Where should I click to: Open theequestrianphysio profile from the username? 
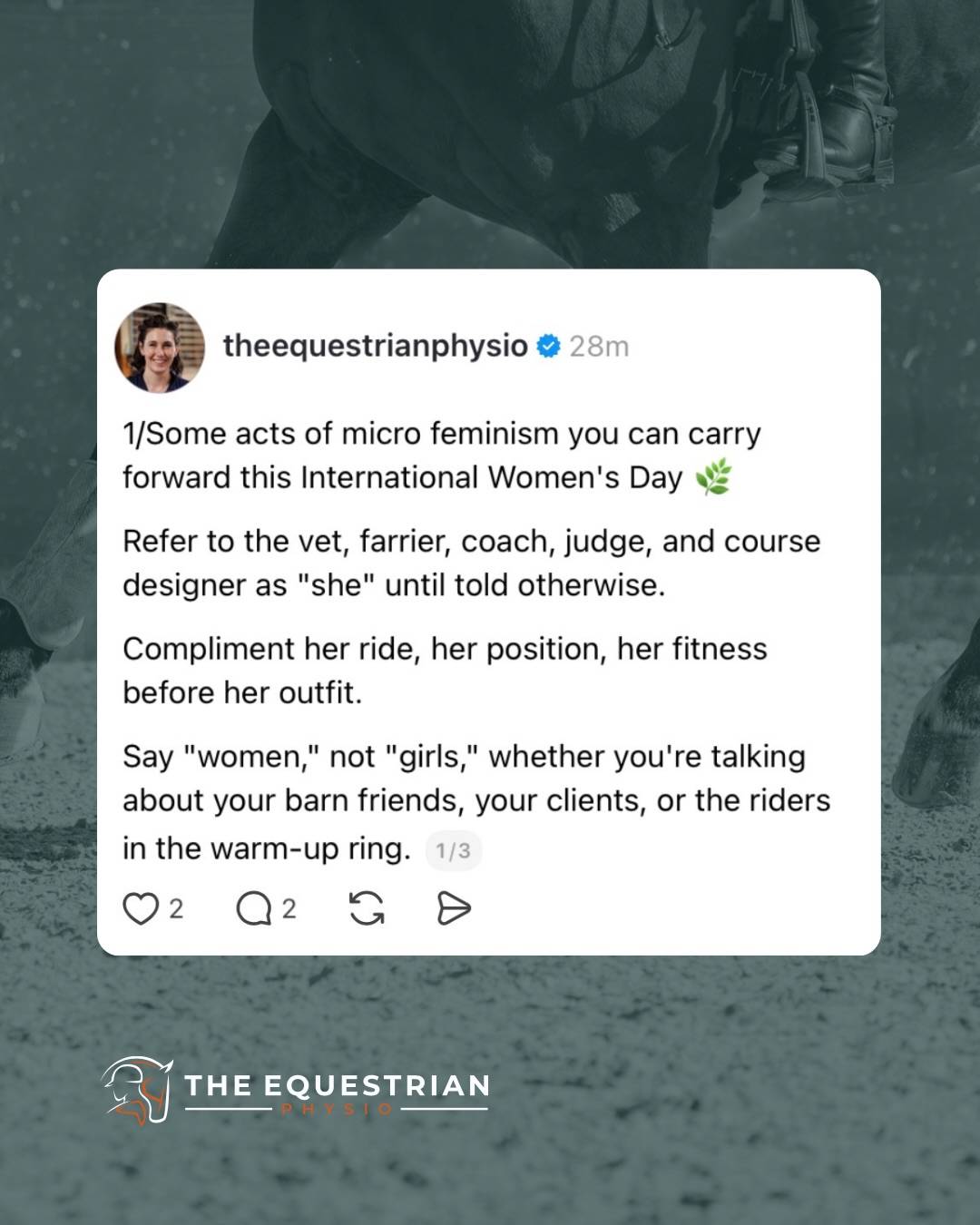pyautogui.click(x=377, y=345)
